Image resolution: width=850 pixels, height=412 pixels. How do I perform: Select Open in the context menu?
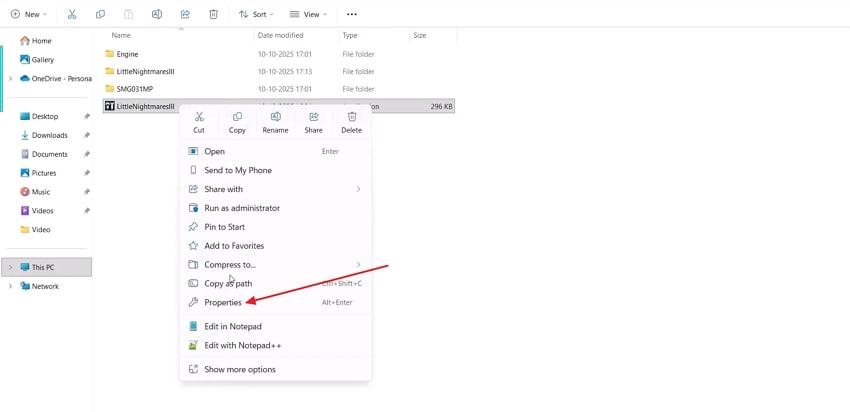(275, 151)
